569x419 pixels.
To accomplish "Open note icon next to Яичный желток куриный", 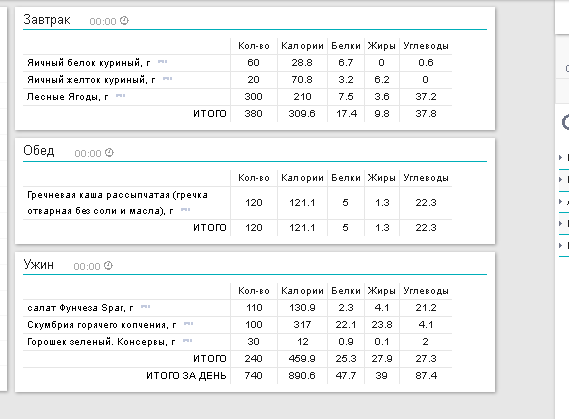I will coord(167,78).
